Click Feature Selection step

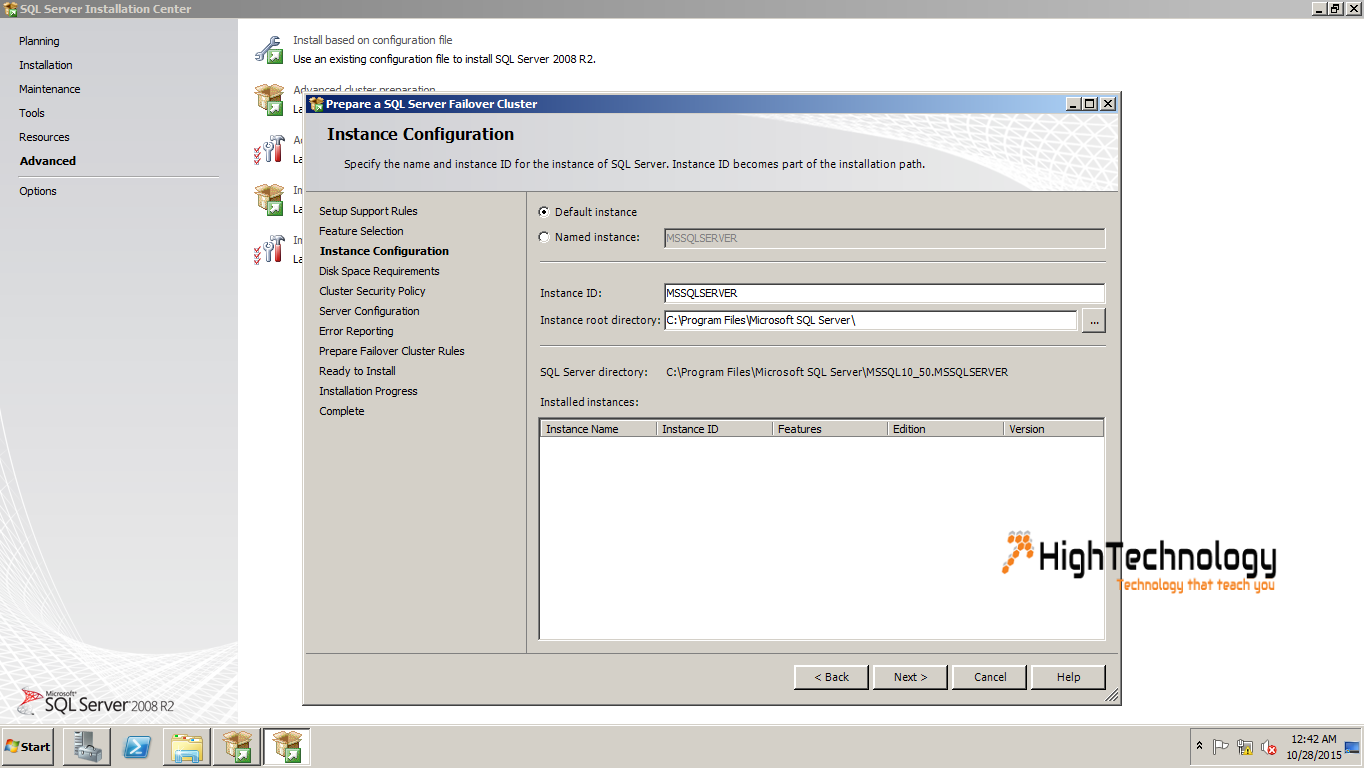(361, 231)
